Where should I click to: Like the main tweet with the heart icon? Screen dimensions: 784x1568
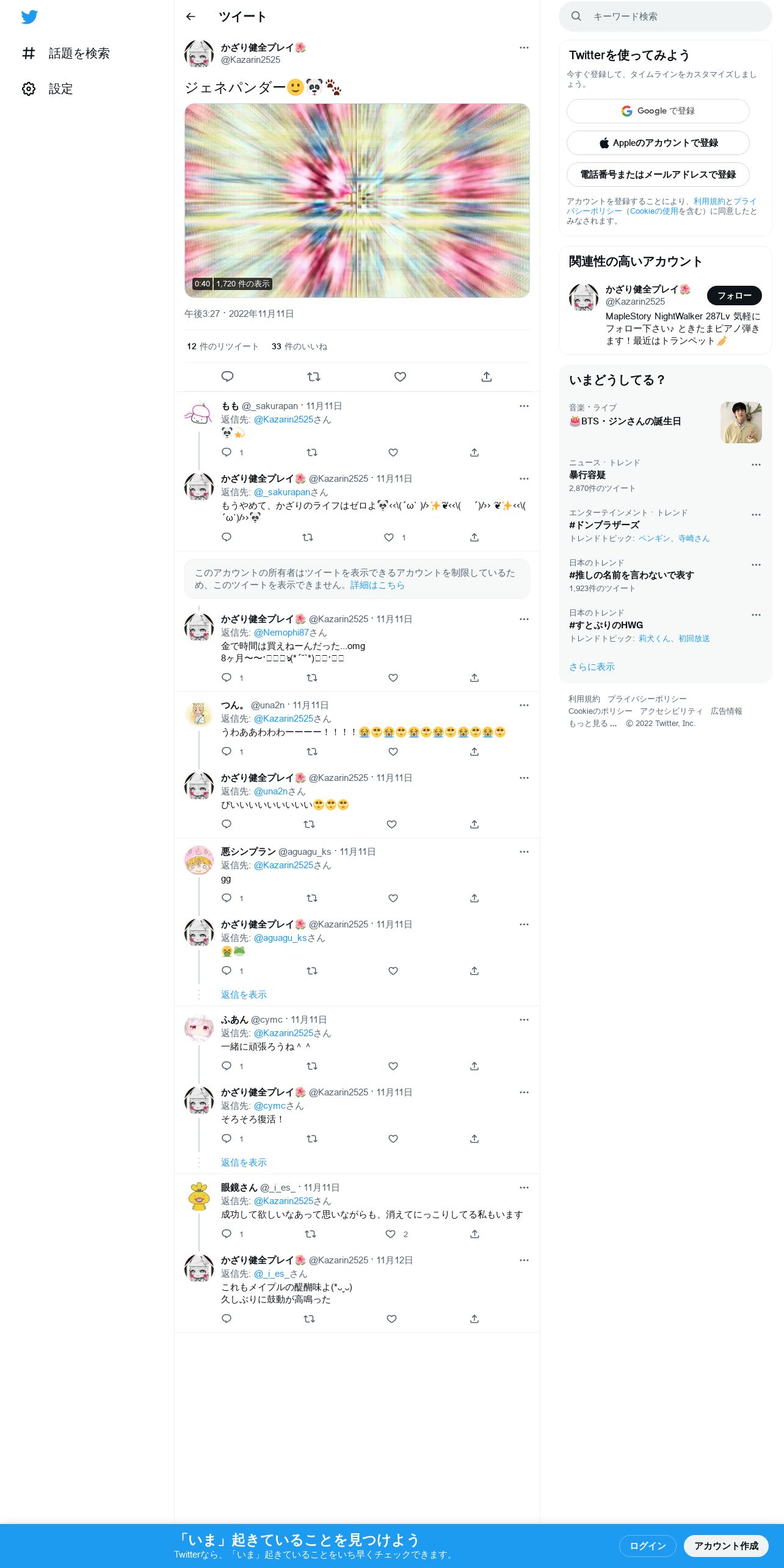(400, 377)
